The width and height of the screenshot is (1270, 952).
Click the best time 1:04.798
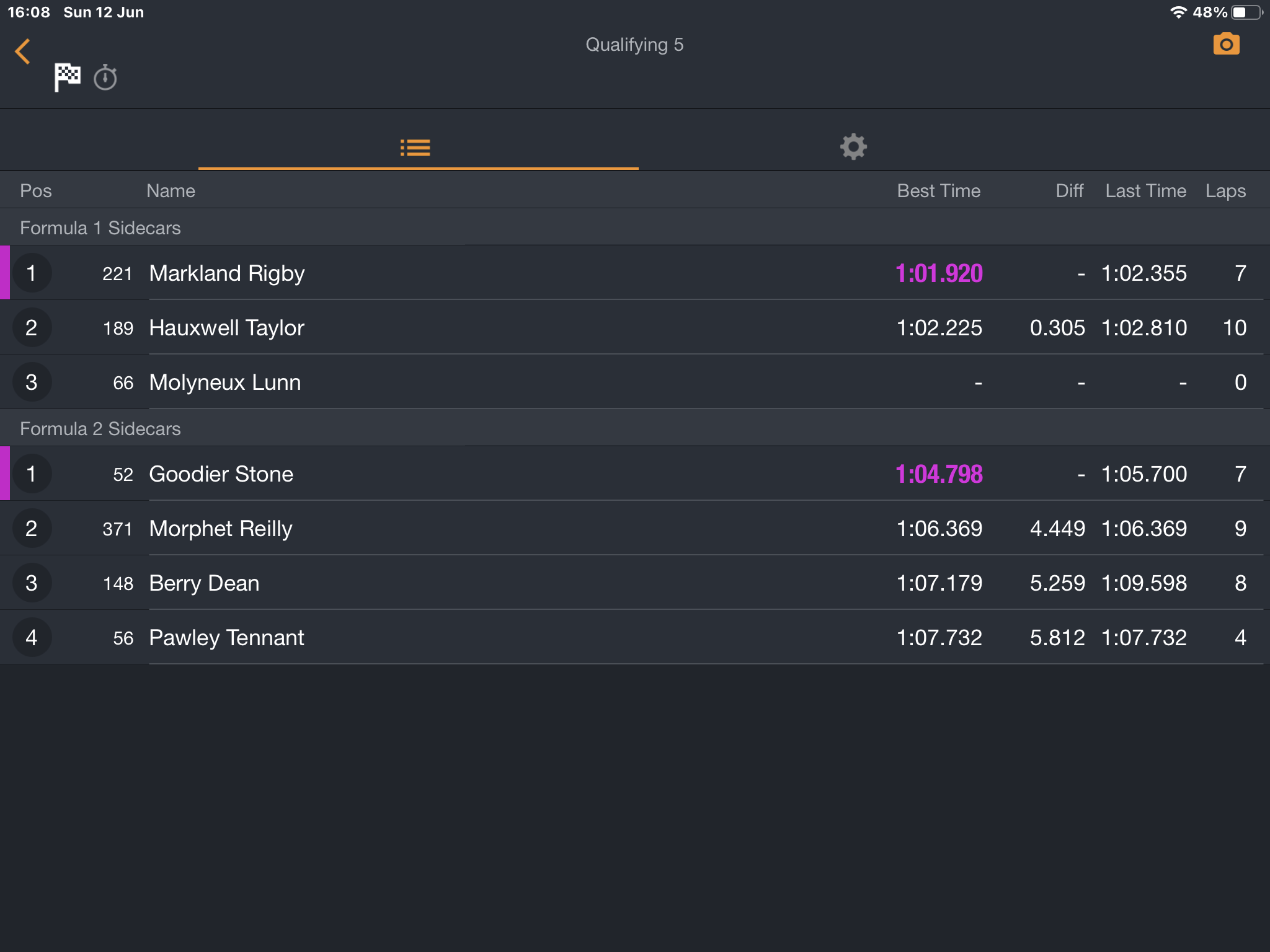939,474
